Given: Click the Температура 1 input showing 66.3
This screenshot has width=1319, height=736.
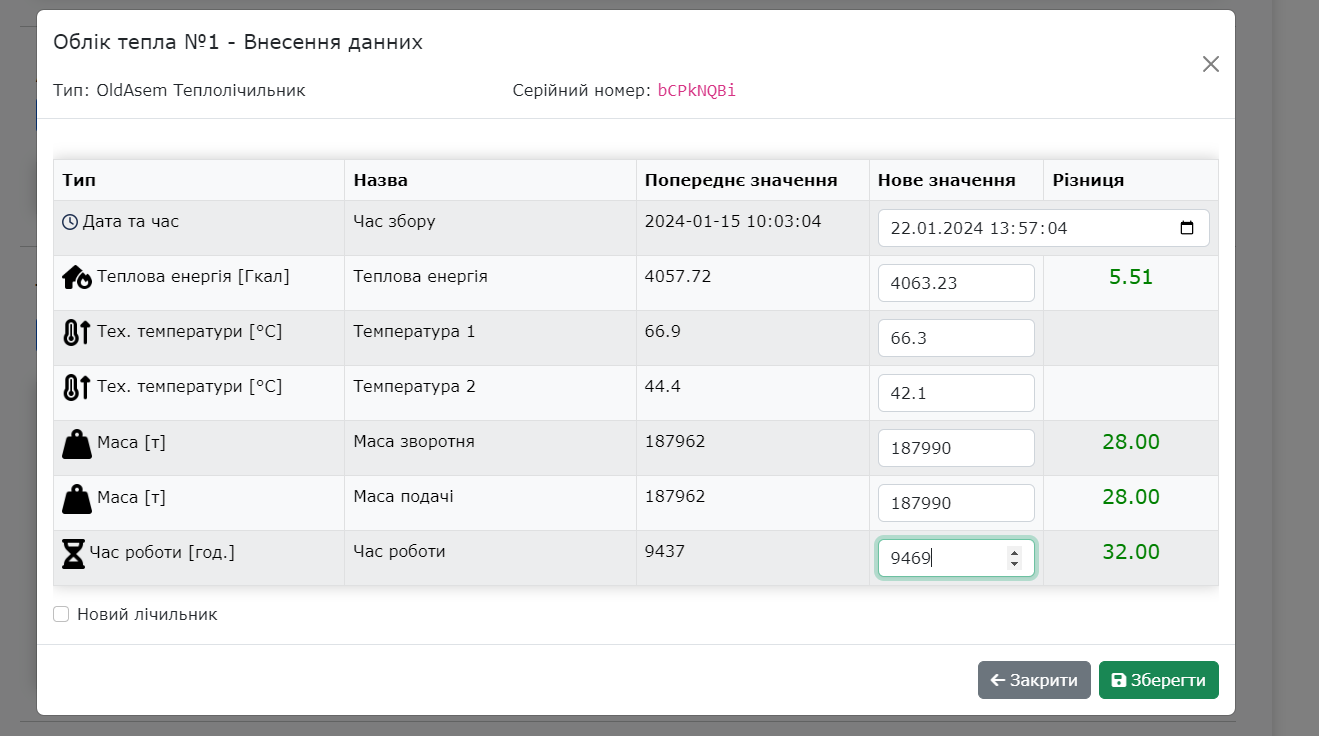Looking at the screenshot, I should point(955,338).
